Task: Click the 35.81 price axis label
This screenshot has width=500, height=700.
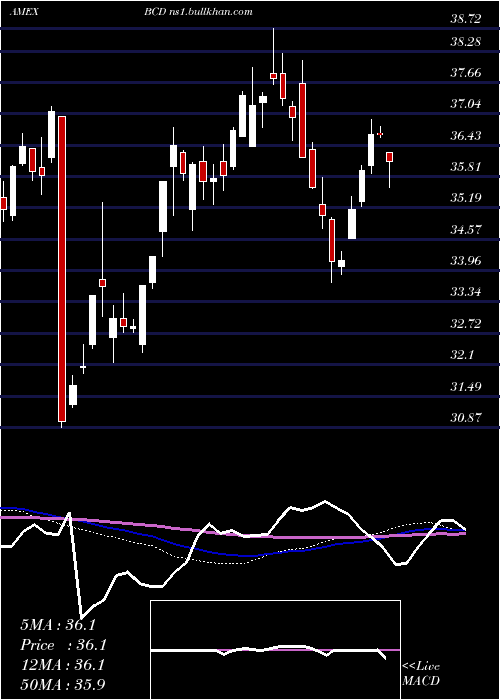Action: (466, 167)
